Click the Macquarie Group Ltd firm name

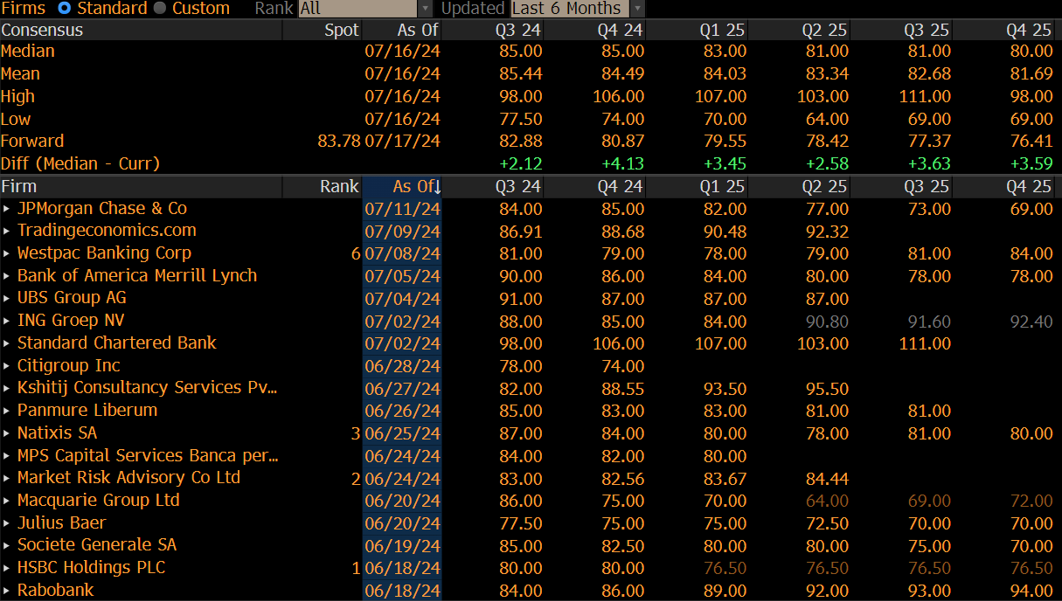coord(98,500)
